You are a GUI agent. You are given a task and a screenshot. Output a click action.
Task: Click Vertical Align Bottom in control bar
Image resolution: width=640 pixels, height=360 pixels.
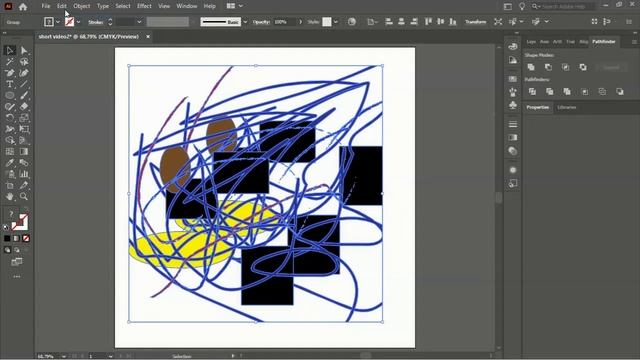click(453, 22)
